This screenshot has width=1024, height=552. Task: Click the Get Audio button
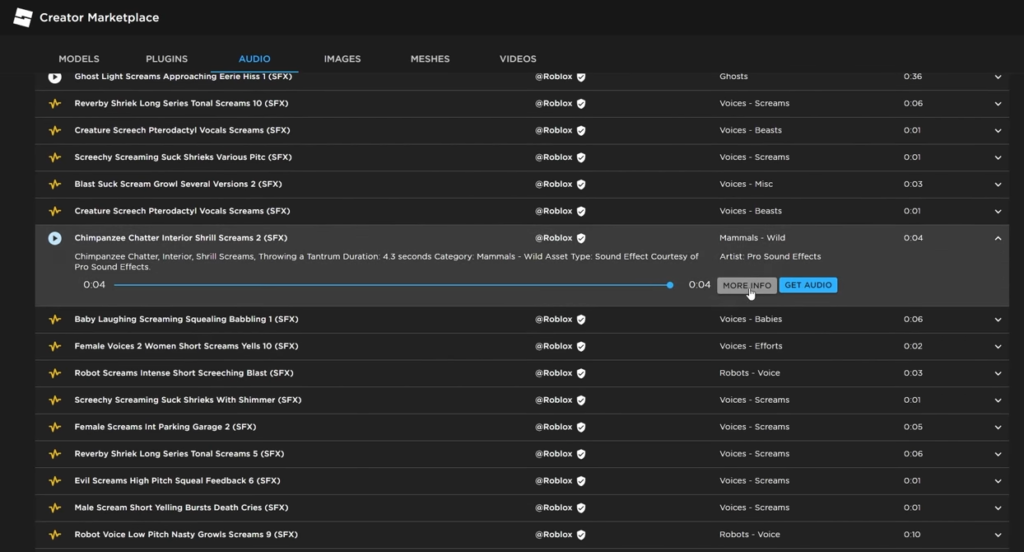[808, 285]
